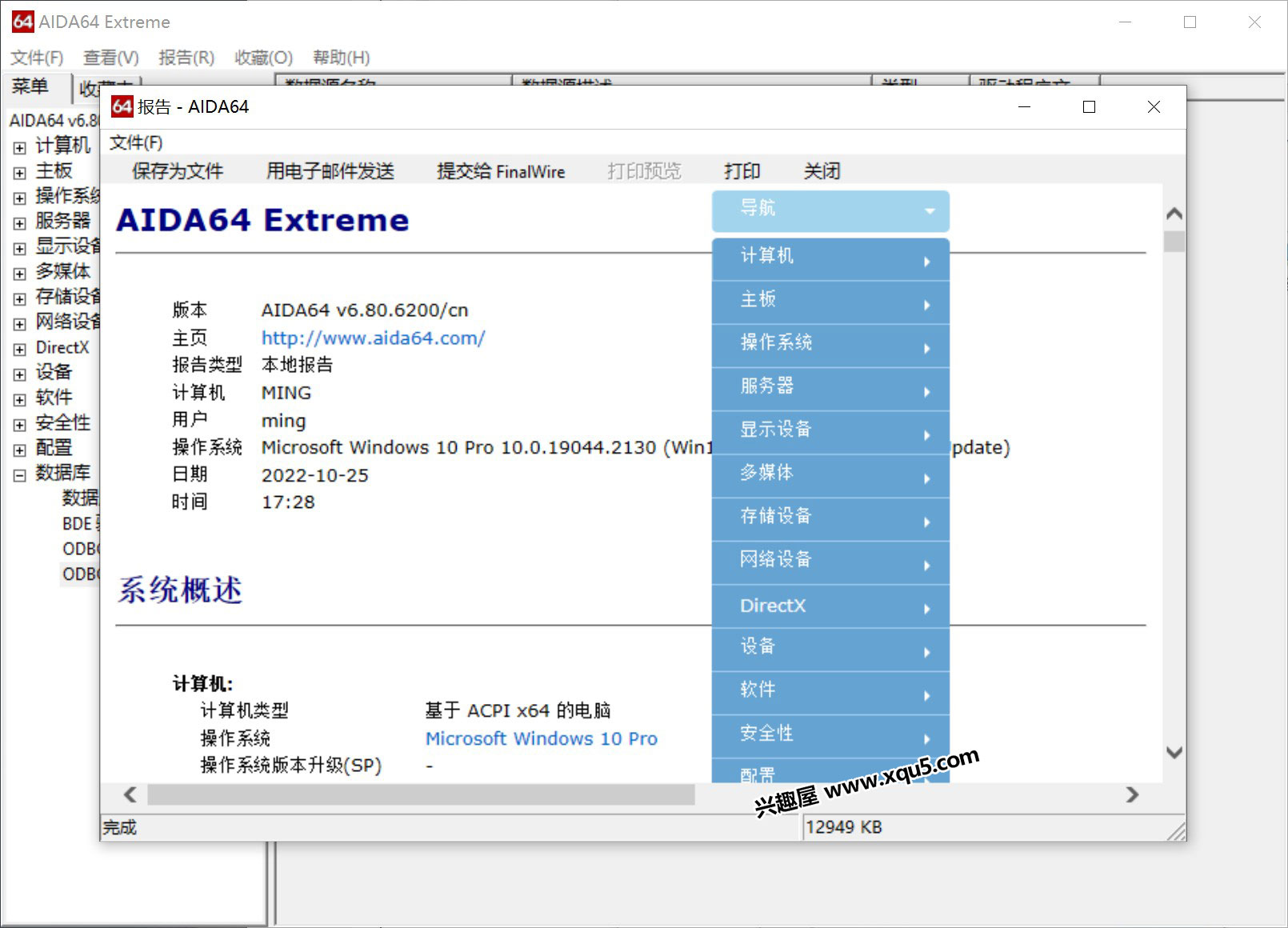Click report horizontal scrollbar right arrow
The image size is (1288, 928).
1132,794
